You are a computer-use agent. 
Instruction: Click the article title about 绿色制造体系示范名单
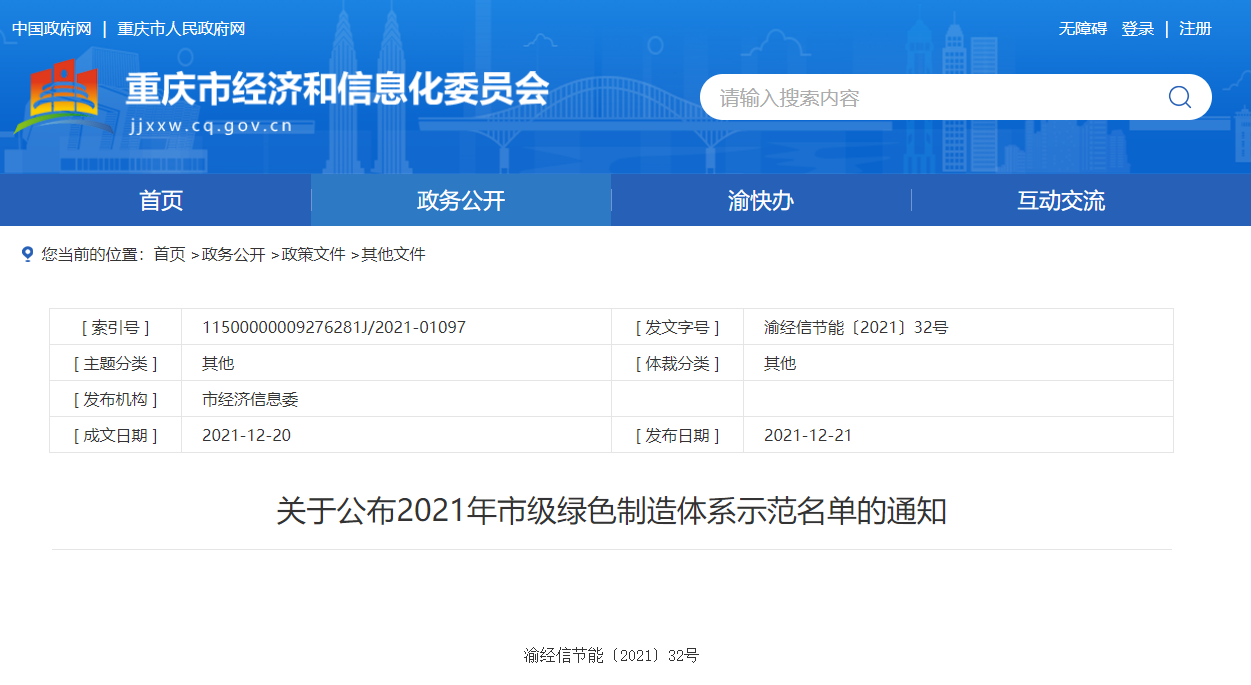[x=611, y=511]
